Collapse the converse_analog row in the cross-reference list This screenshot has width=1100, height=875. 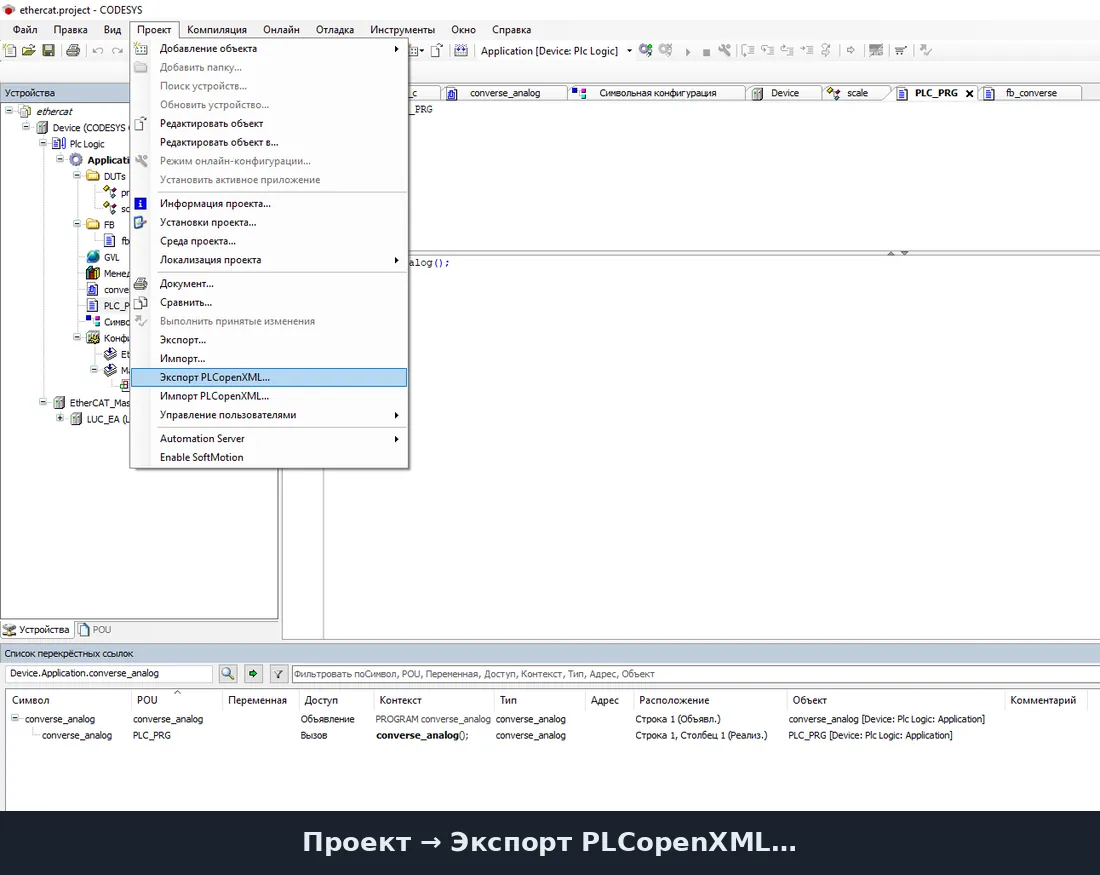tap(14, 718)
